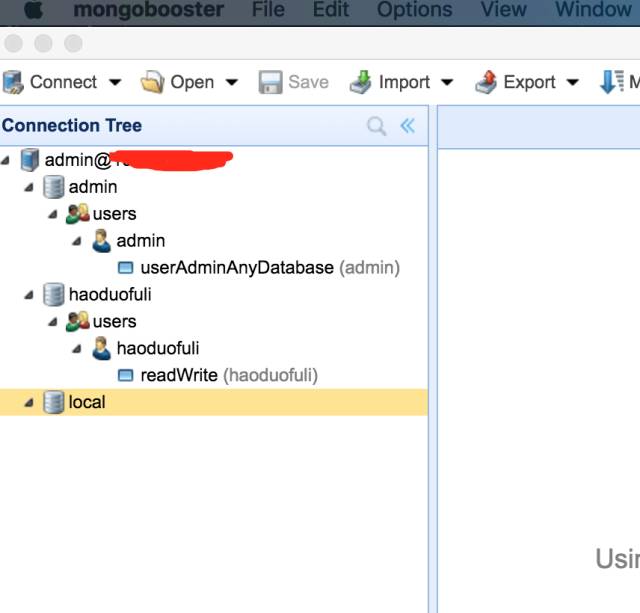The image size is (640, 613).
Task: Open the Export dropdown arrow
Action: tap(573, 82)
